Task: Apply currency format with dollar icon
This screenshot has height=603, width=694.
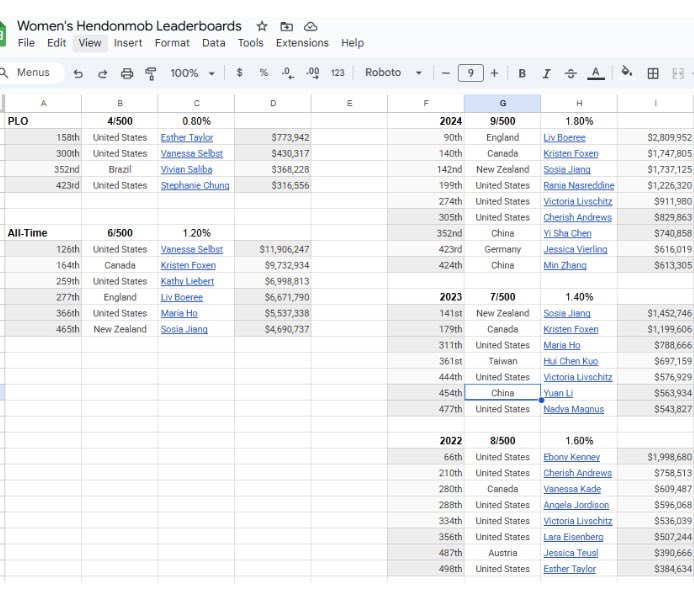Action: pos(239,73)
